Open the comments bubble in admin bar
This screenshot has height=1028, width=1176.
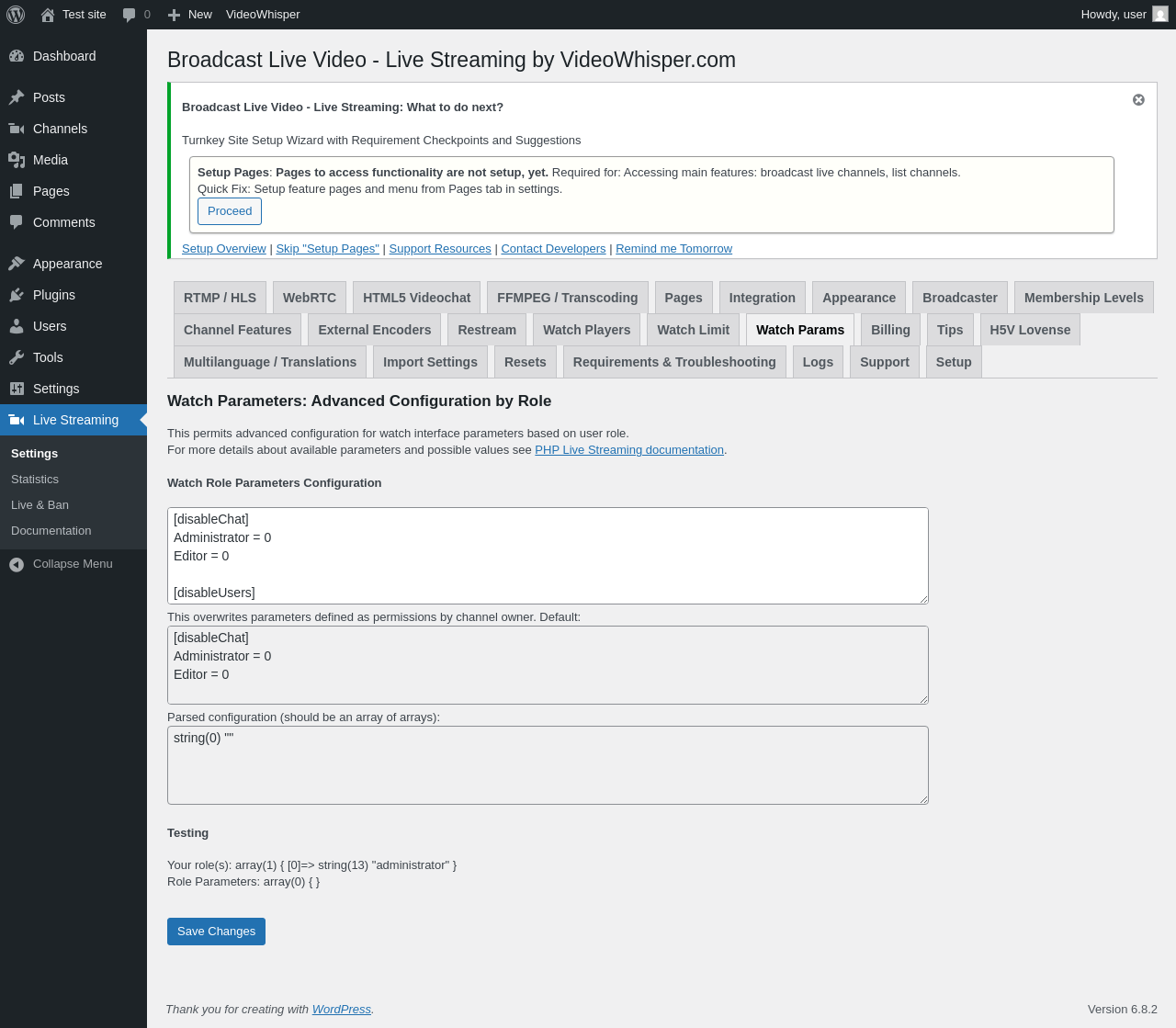(130, 15)
